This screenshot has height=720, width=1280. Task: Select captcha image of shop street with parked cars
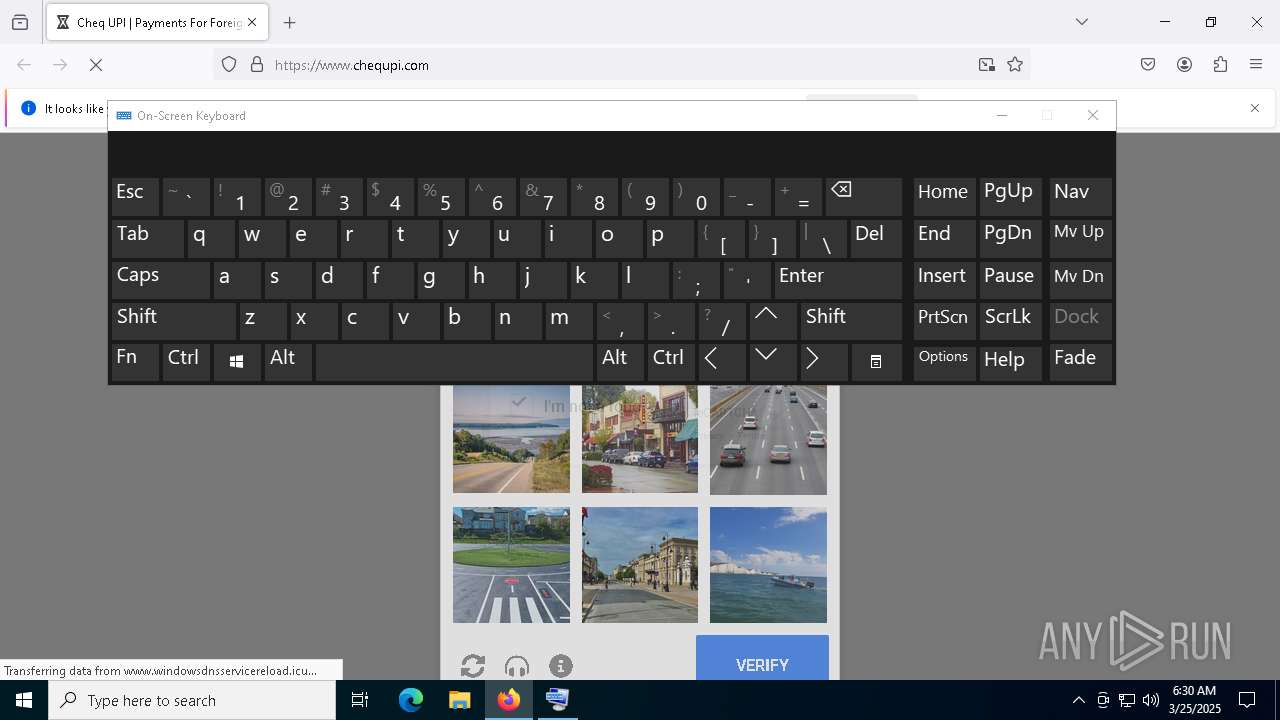tap(640, 439)
